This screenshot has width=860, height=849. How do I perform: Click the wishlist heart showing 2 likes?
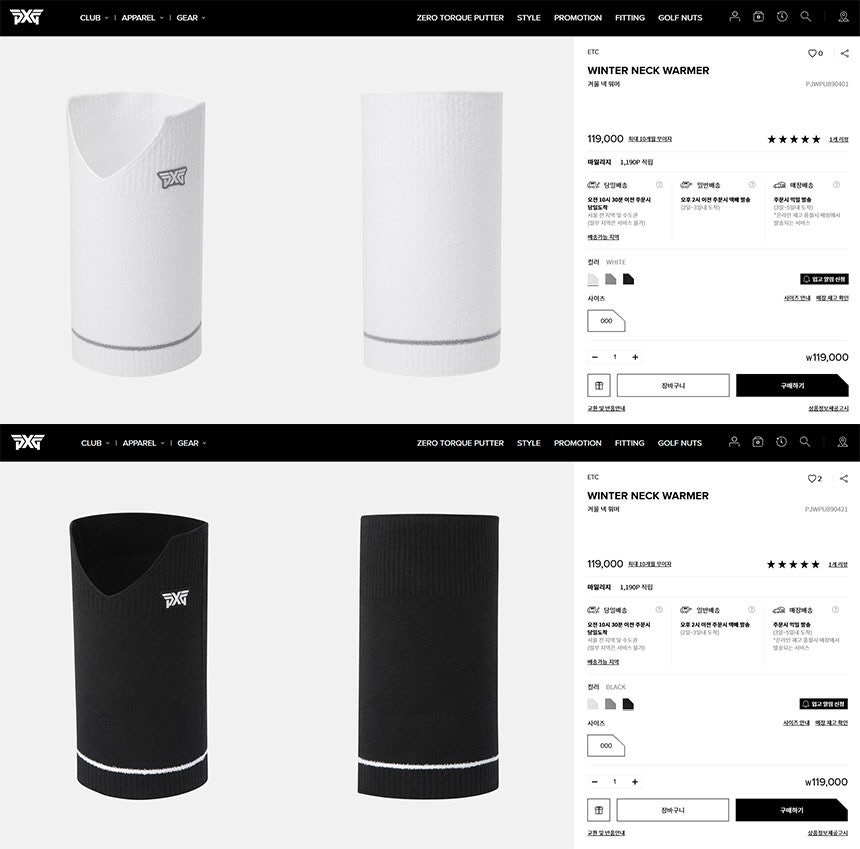(812, 478)
